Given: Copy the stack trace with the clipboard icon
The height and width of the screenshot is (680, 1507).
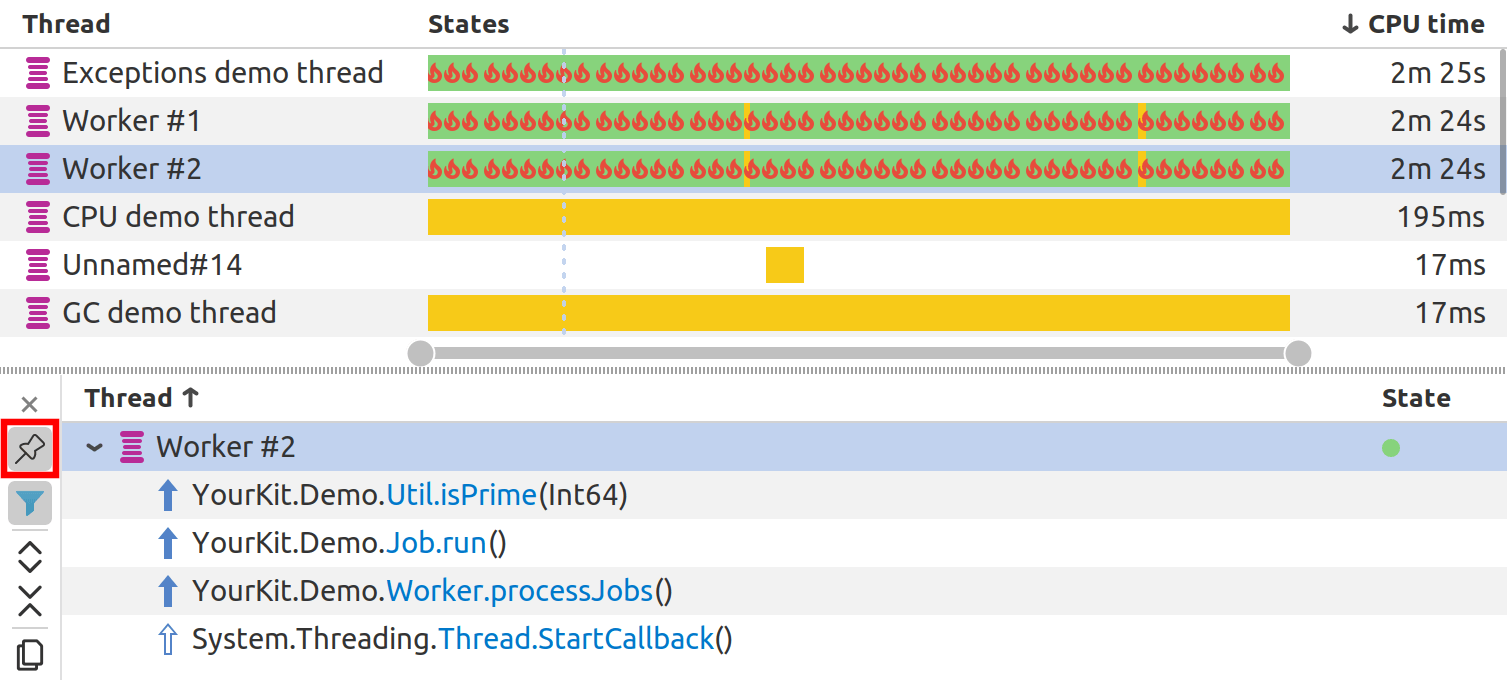Looking at the screenshot, I should point(30,654).
